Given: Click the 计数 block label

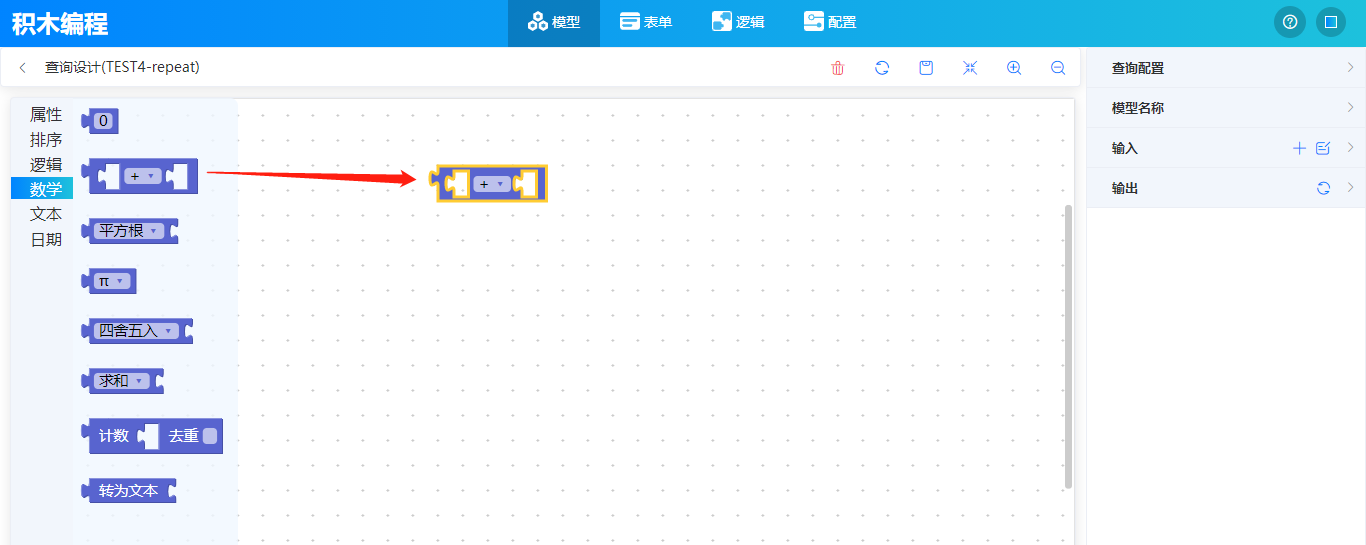Looking at the screenshot, I should [114, 436].
